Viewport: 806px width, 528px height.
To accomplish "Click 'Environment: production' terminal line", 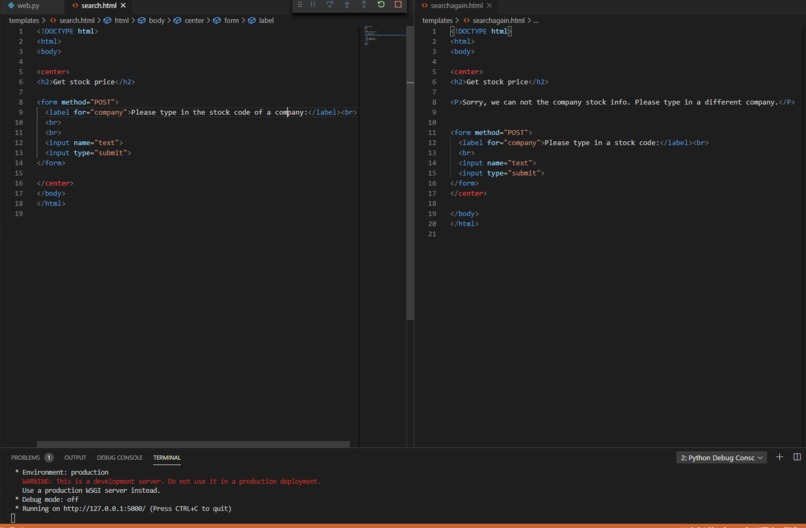I will click(x=62, y=472).
